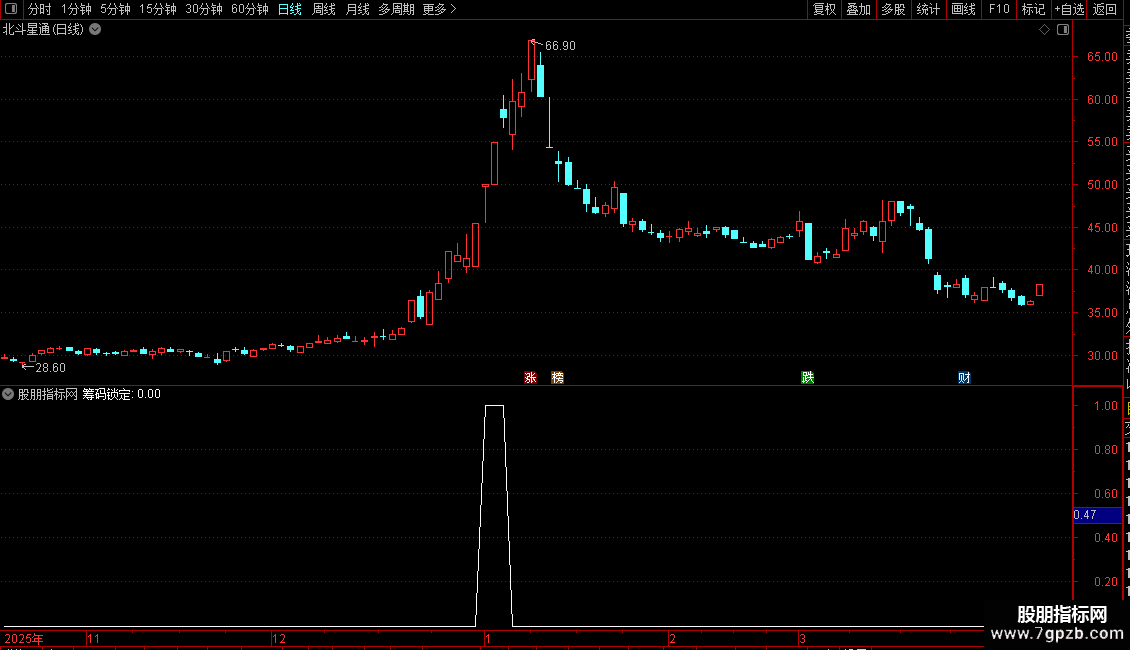This screenshot has height=650, width=1130.
Task: Switch to the 周线 weekly period tab
Action: (x=324, y=9)
